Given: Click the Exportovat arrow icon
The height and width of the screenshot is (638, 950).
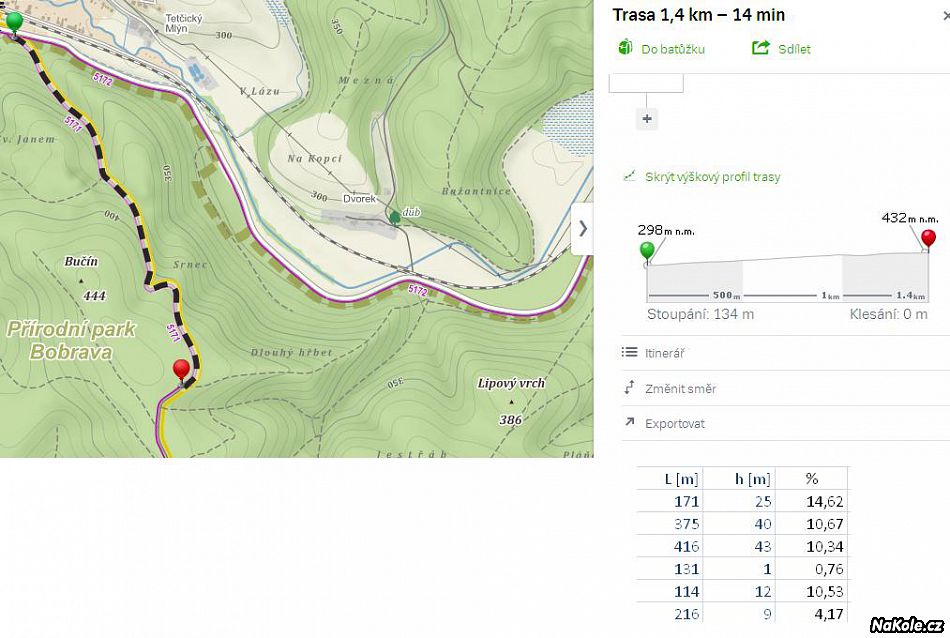Looking at the screenshot, I should tap(629, 423).
